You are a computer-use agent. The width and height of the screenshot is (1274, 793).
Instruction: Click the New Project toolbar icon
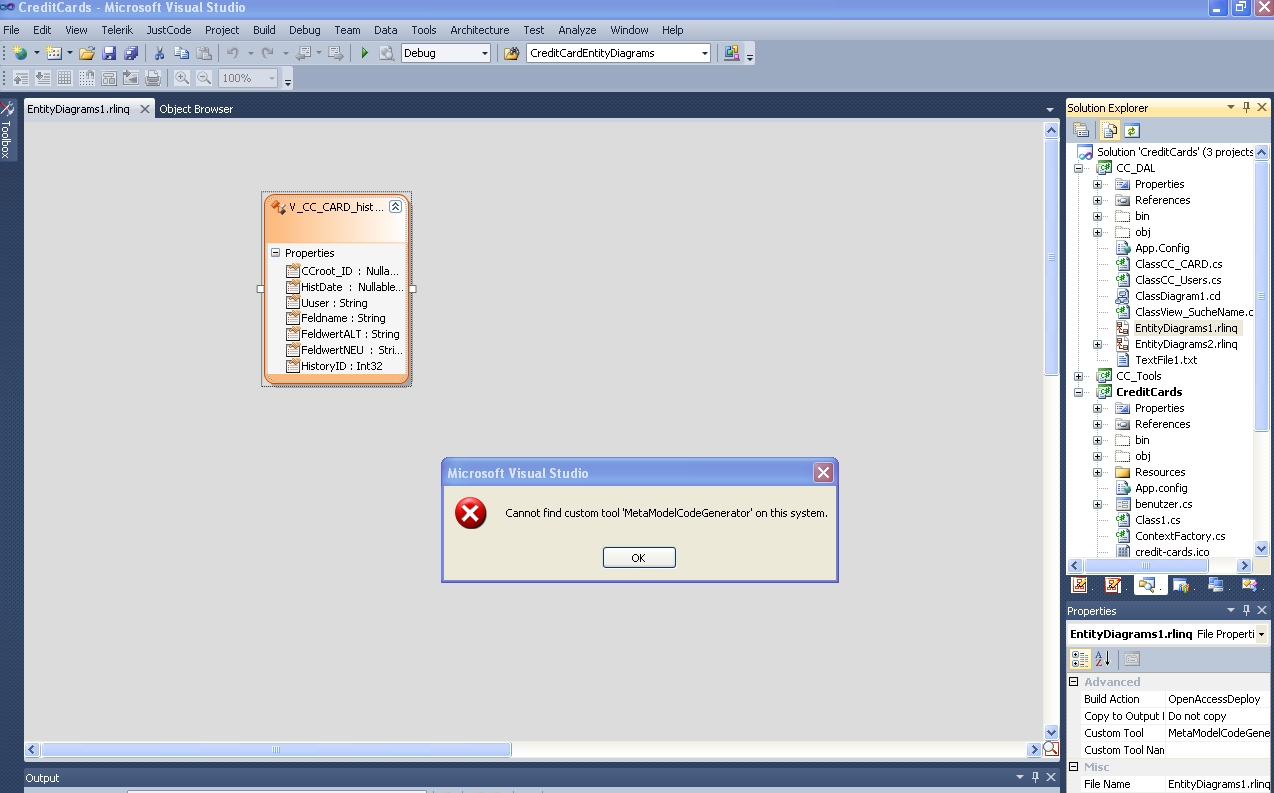tap(20, 53)
